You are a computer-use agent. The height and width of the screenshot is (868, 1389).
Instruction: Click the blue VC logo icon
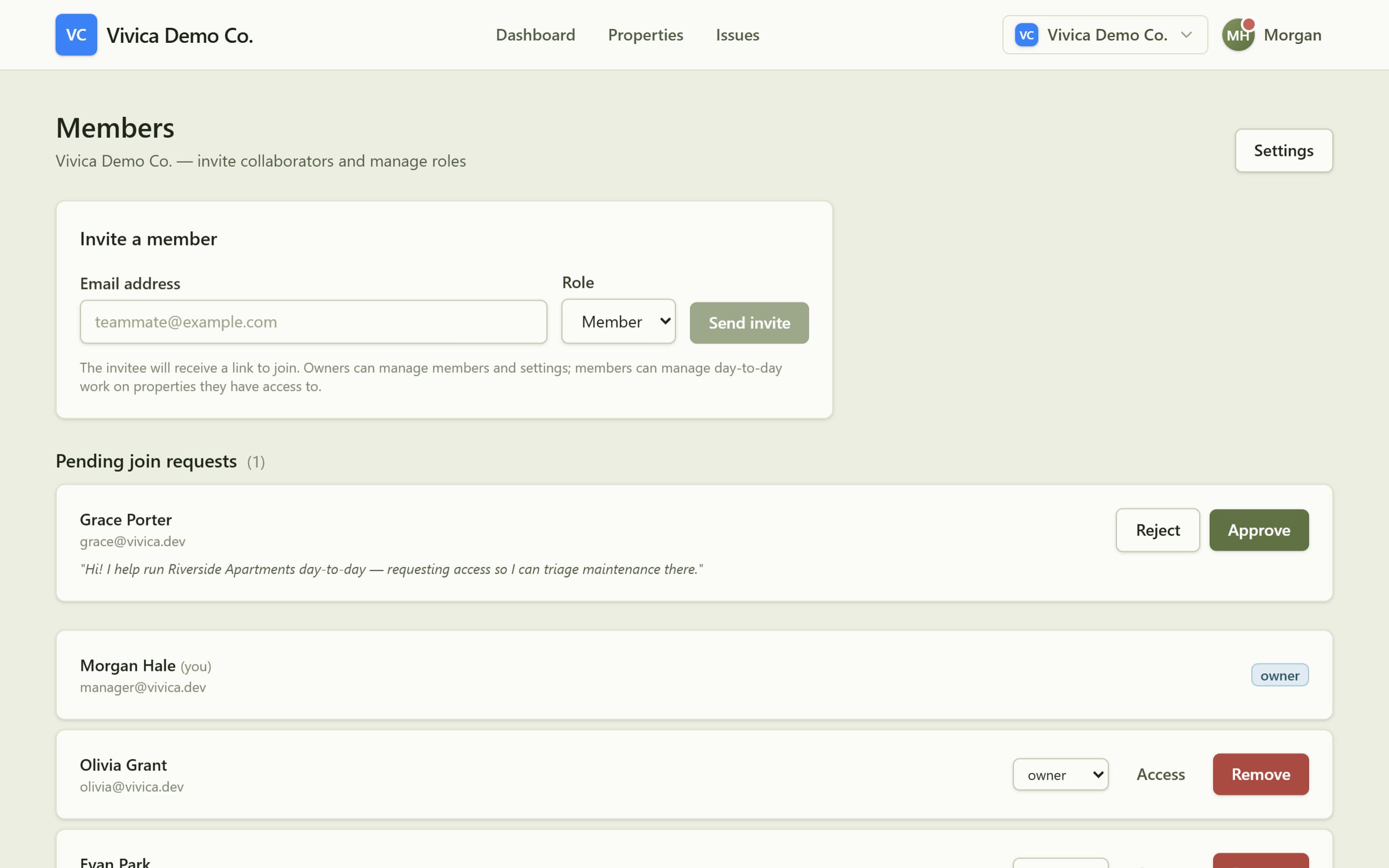pos(76,35)
